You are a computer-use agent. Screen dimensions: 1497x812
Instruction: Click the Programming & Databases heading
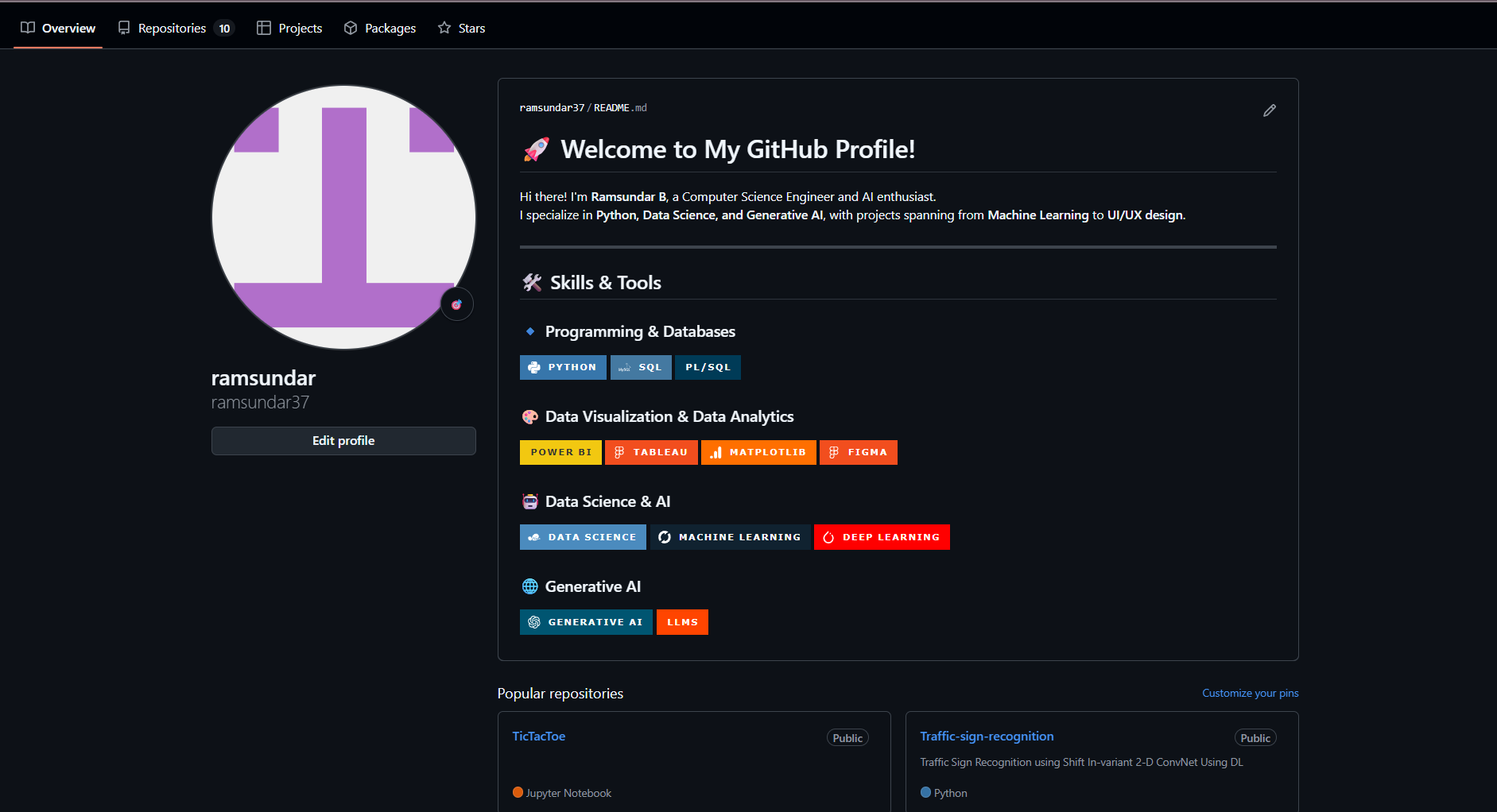(640, 331)
